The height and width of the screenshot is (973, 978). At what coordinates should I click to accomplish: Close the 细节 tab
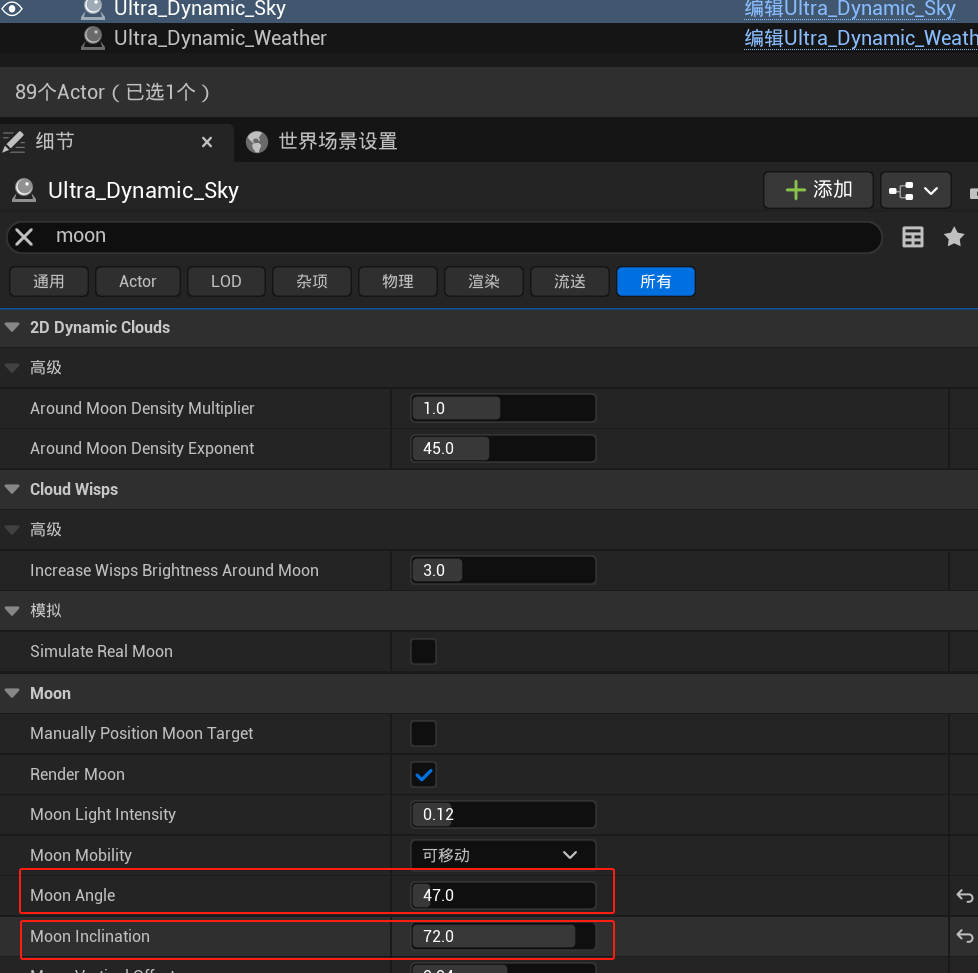(x=207, y=142)
